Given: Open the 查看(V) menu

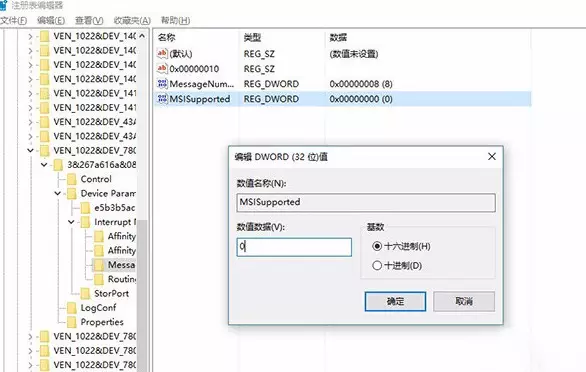Looking at the screenshot, I should tap(89, 20).
